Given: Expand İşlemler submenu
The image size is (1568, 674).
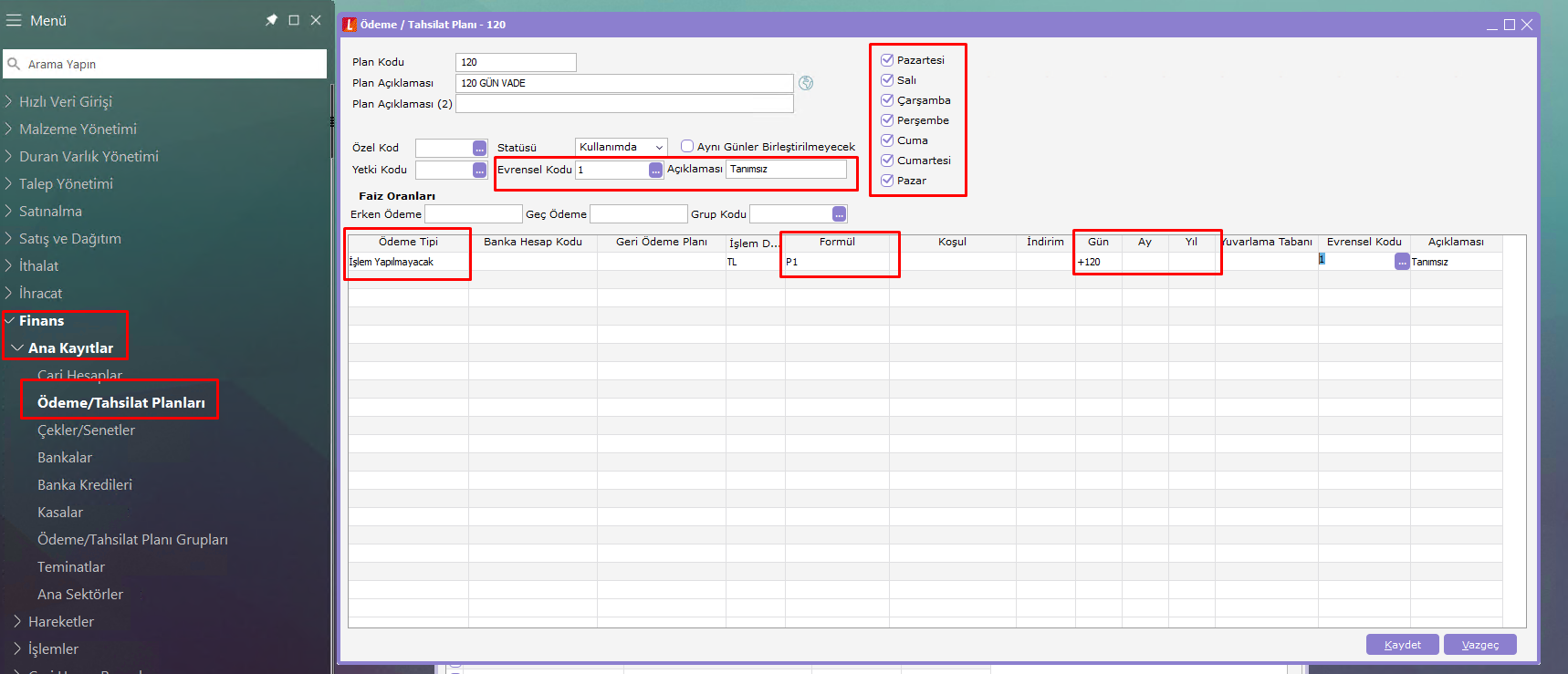Looking at the screenshot, I should pos(17,648).
